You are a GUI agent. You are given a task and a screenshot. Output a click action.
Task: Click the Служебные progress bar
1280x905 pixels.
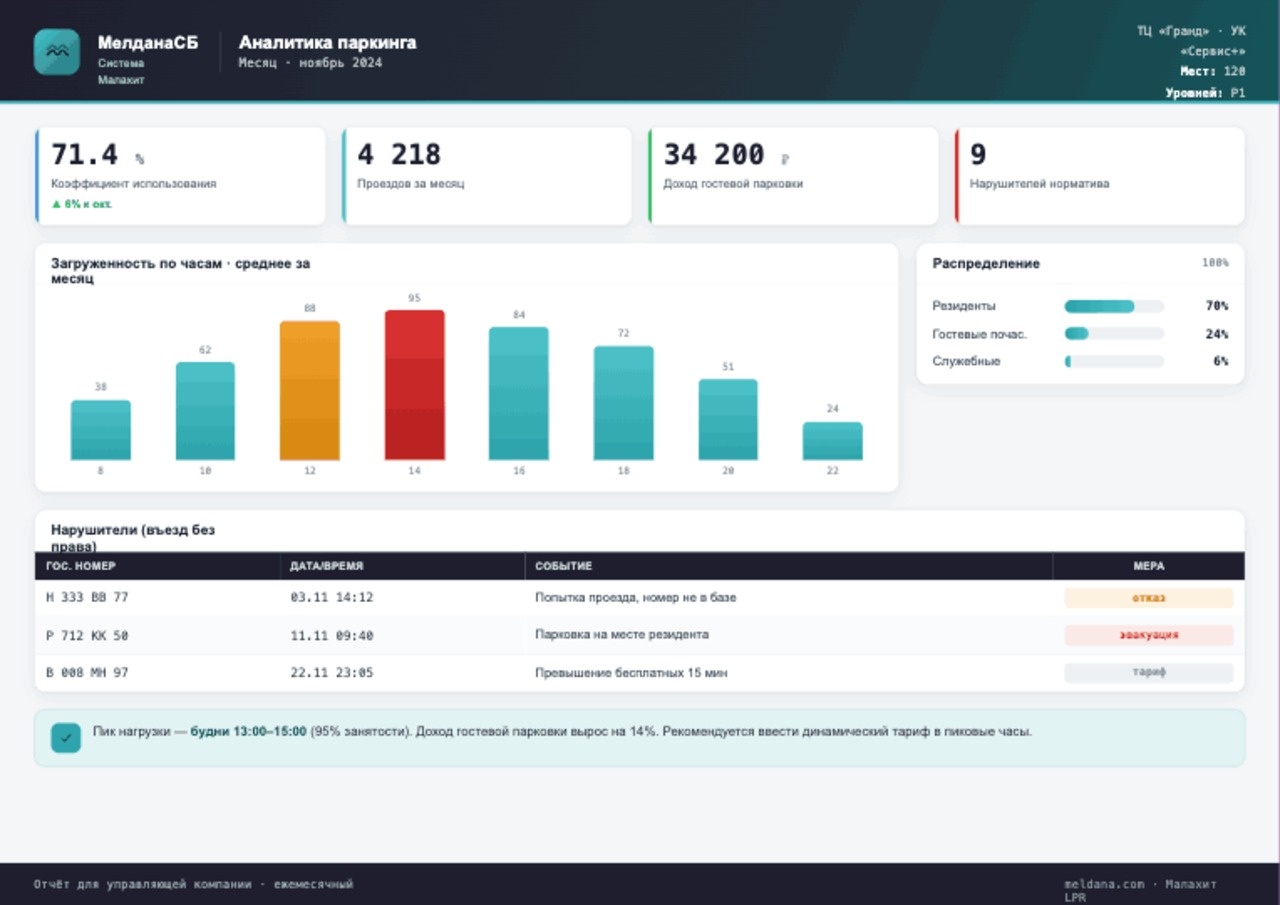pos(1114,361)
